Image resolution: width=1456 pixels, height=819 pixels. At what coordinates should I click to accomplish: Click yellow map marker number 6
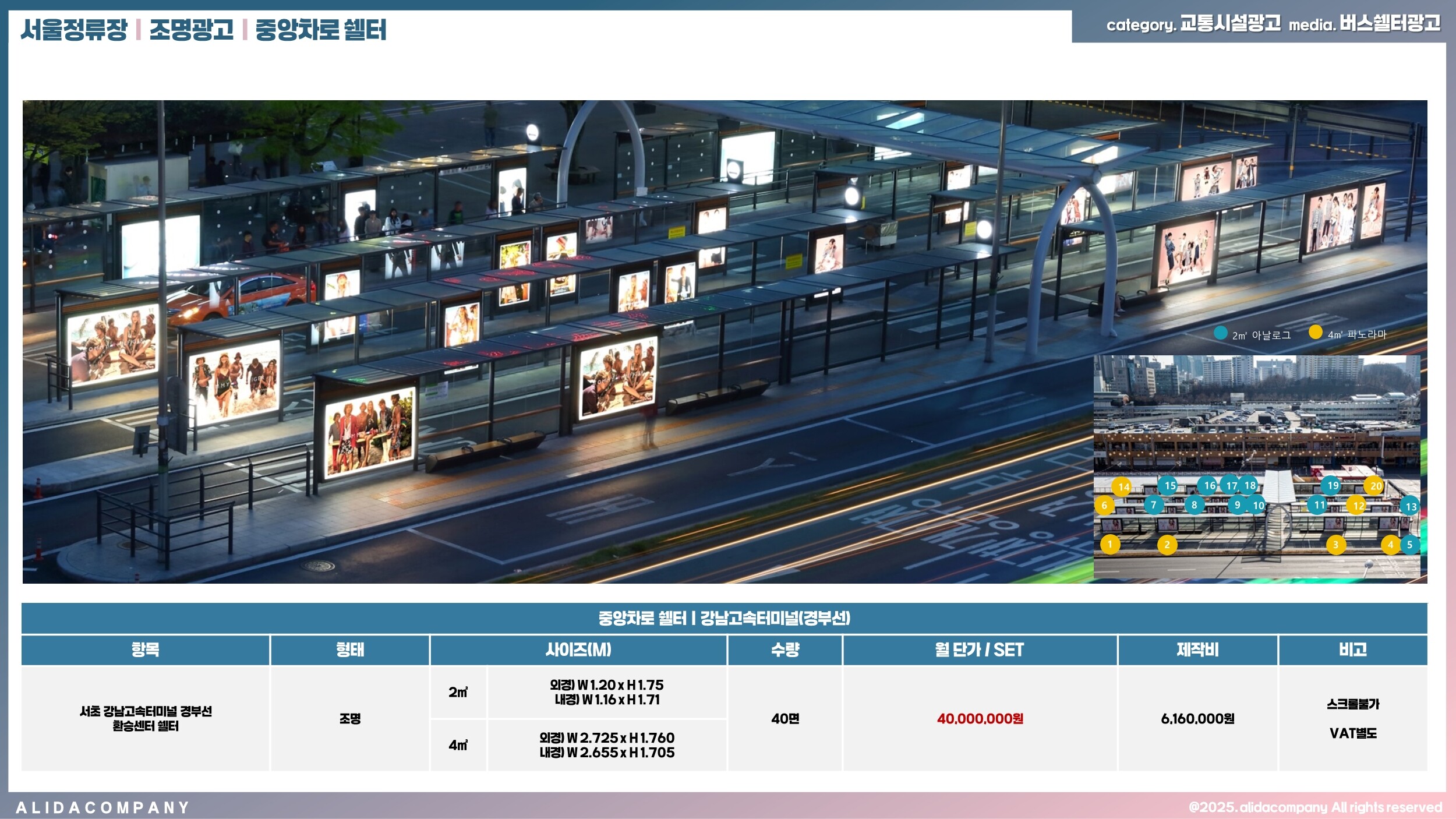tap(1104, 505)
